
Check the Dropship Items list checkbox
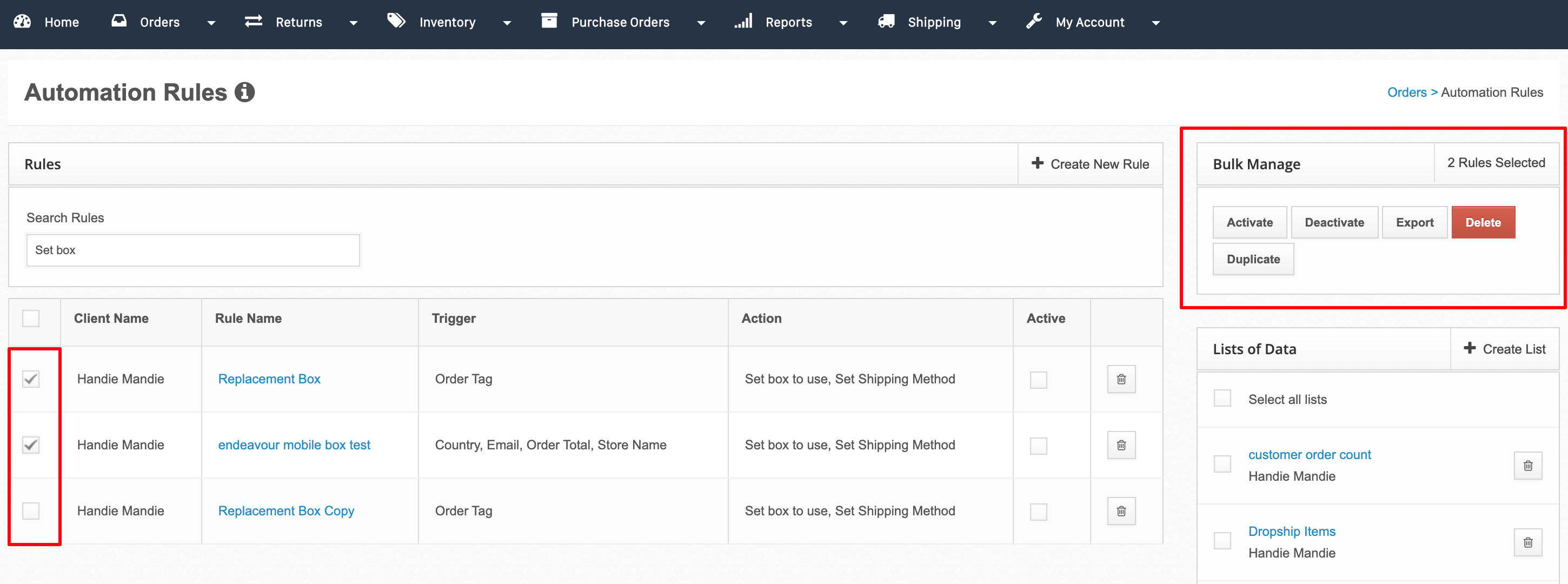1222,541
